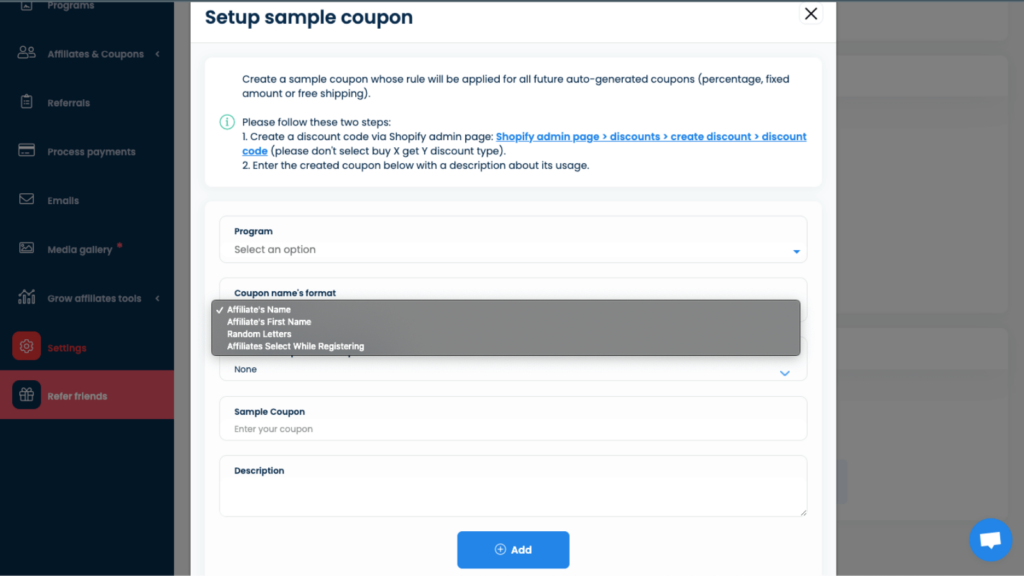Expand the Program select dropdown
The height and width of the screenshot is (576, 1024).
click(x=513, y=240)
